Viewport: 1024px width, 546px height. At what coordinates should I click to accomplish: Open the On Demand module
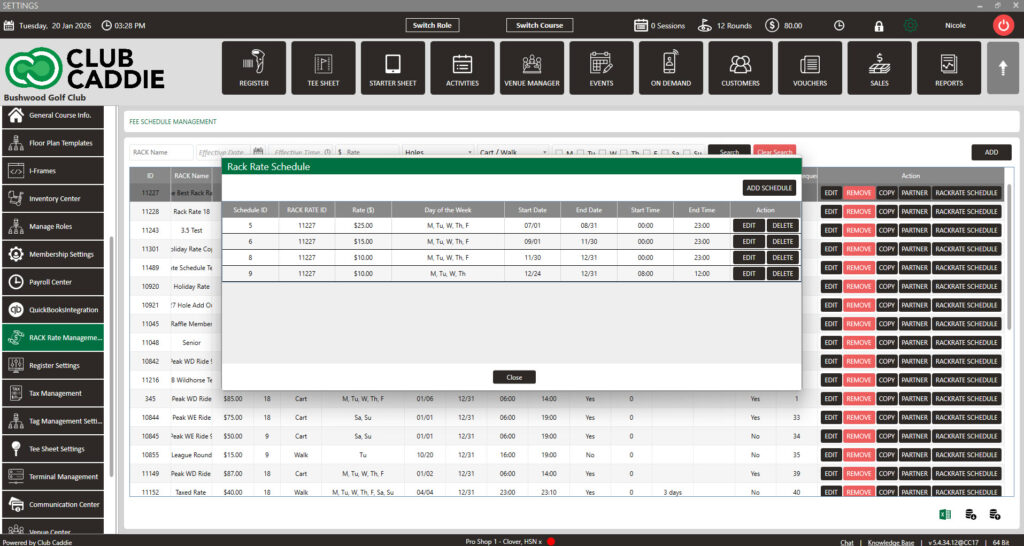pos(670,68)
